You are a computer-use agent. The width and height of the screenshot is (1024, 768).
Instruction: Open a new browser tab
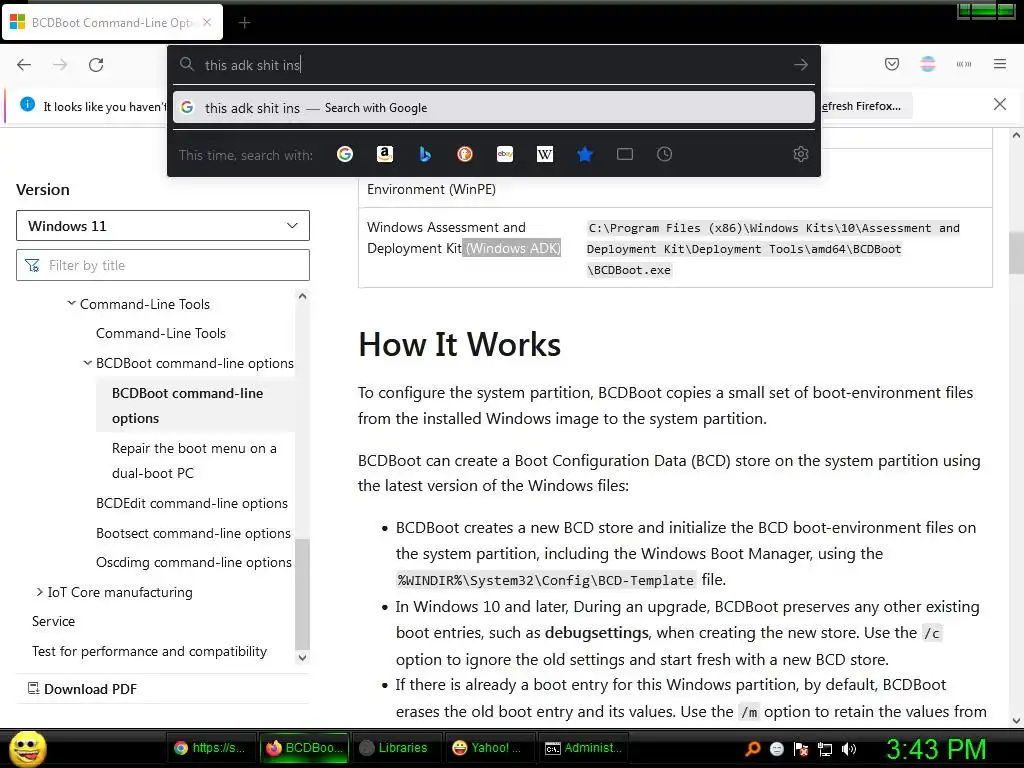(244, 23)
